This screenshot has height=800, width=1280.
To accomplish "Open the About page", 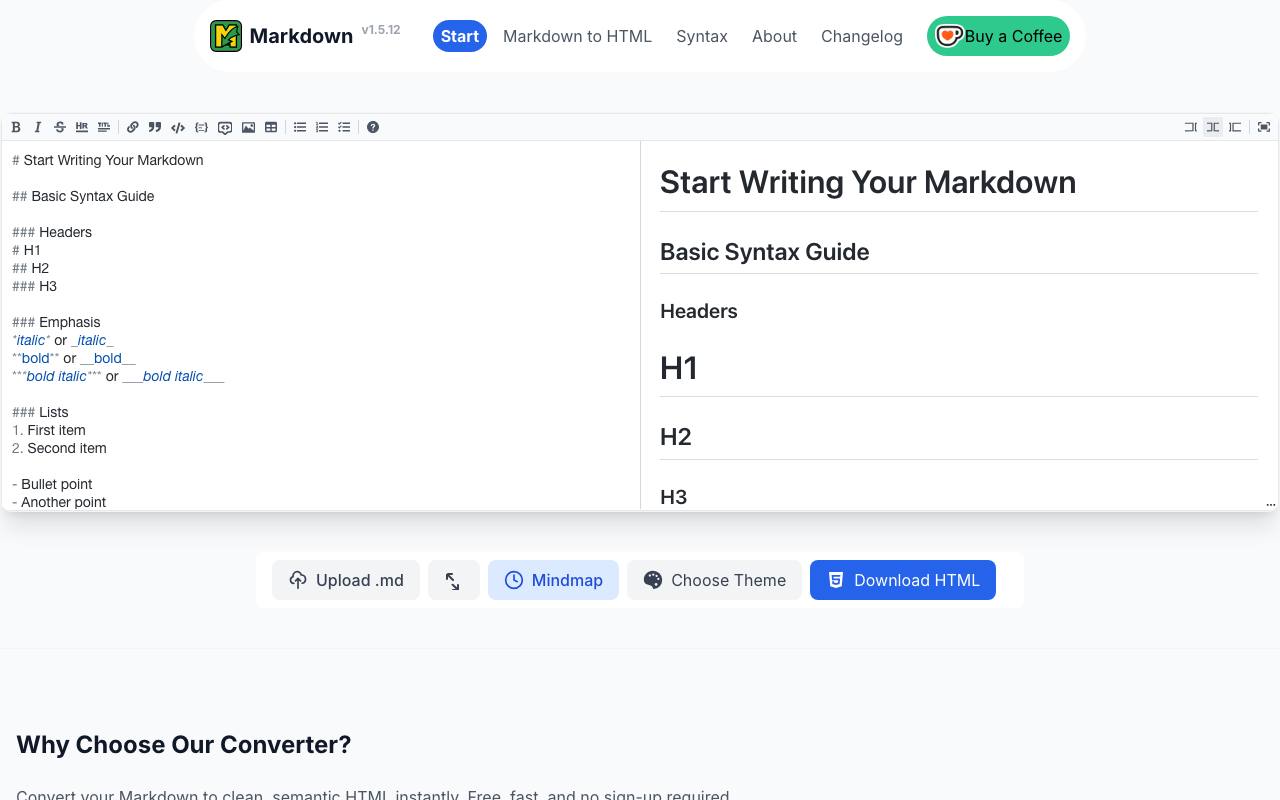I will pos(774,36).
